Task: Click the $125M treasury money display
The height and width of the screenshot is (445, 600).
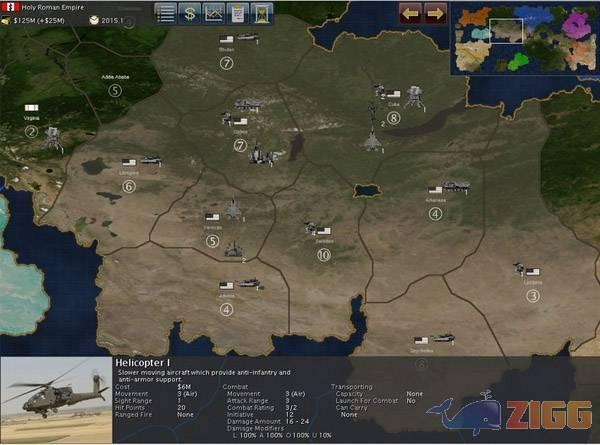Action: 40,20
